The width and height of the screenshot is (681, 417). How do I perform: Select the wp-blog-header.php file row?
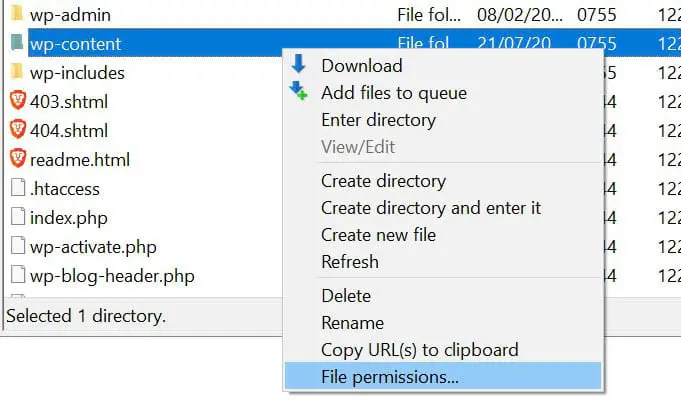pyautogui.click(x=112, y=275)
